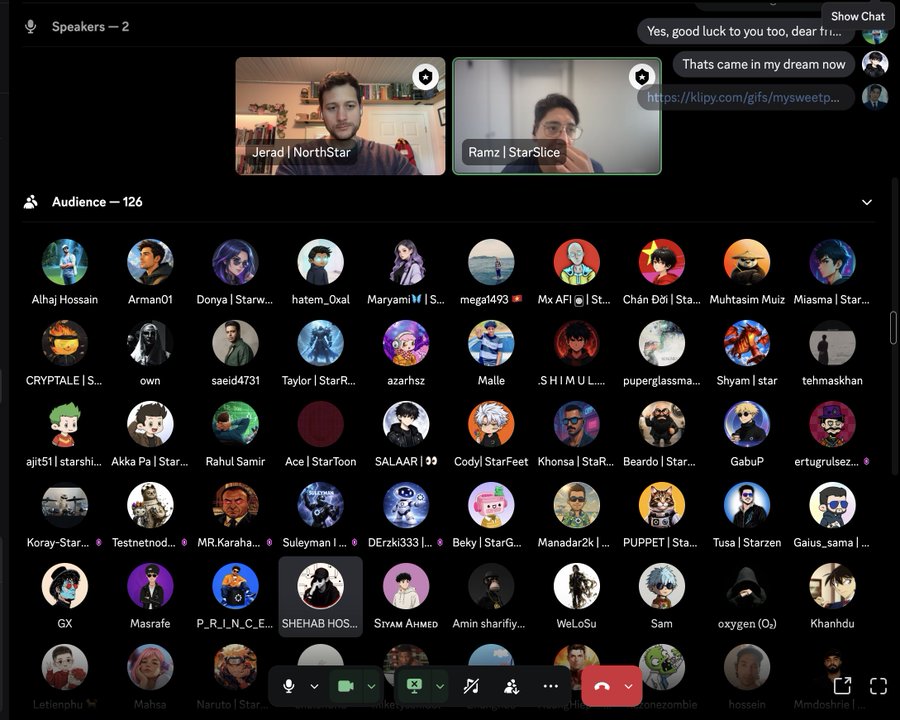Click the Audience people icon
Image resolution: width=900 pixels, height=720 pixels.
click(31, 202)
